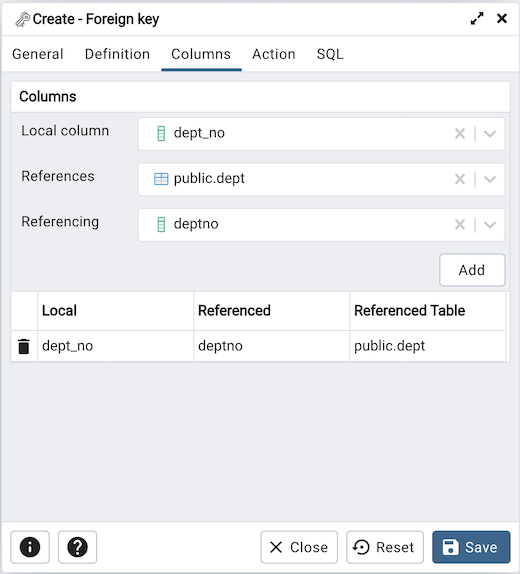Click the Local column dept_no field
This screenshot has height=574, width=520.
[321, 134]
